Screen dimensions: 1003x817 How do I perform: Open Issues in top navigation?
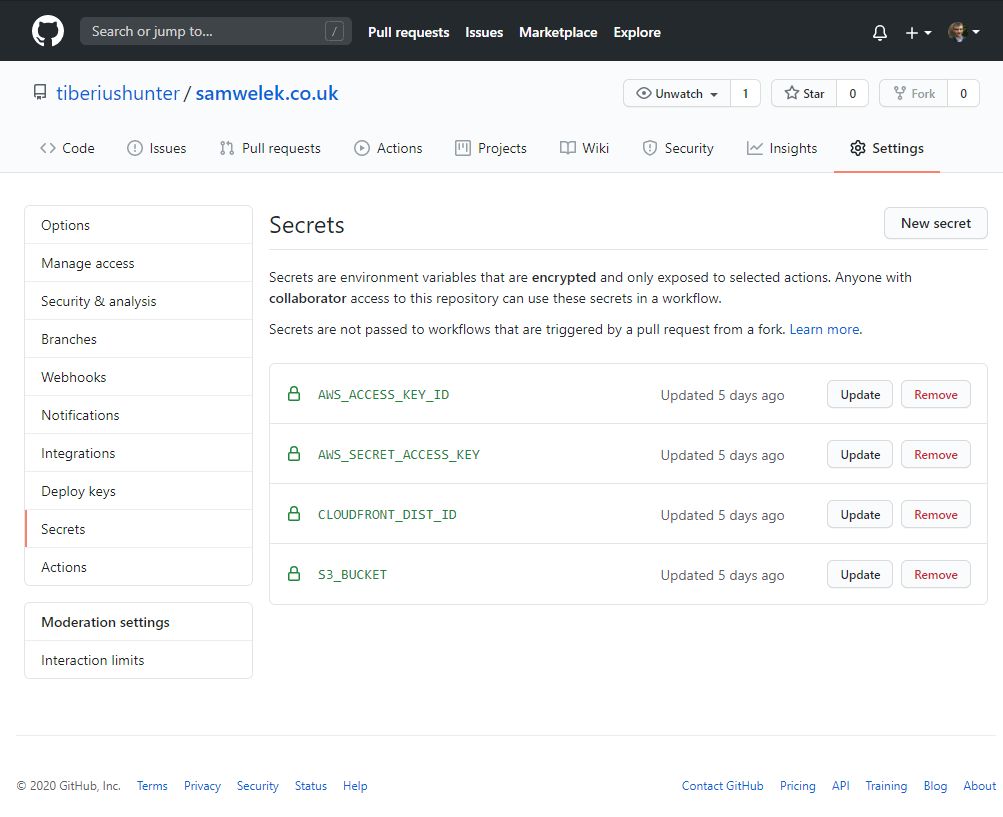click(x=484, y=32)
